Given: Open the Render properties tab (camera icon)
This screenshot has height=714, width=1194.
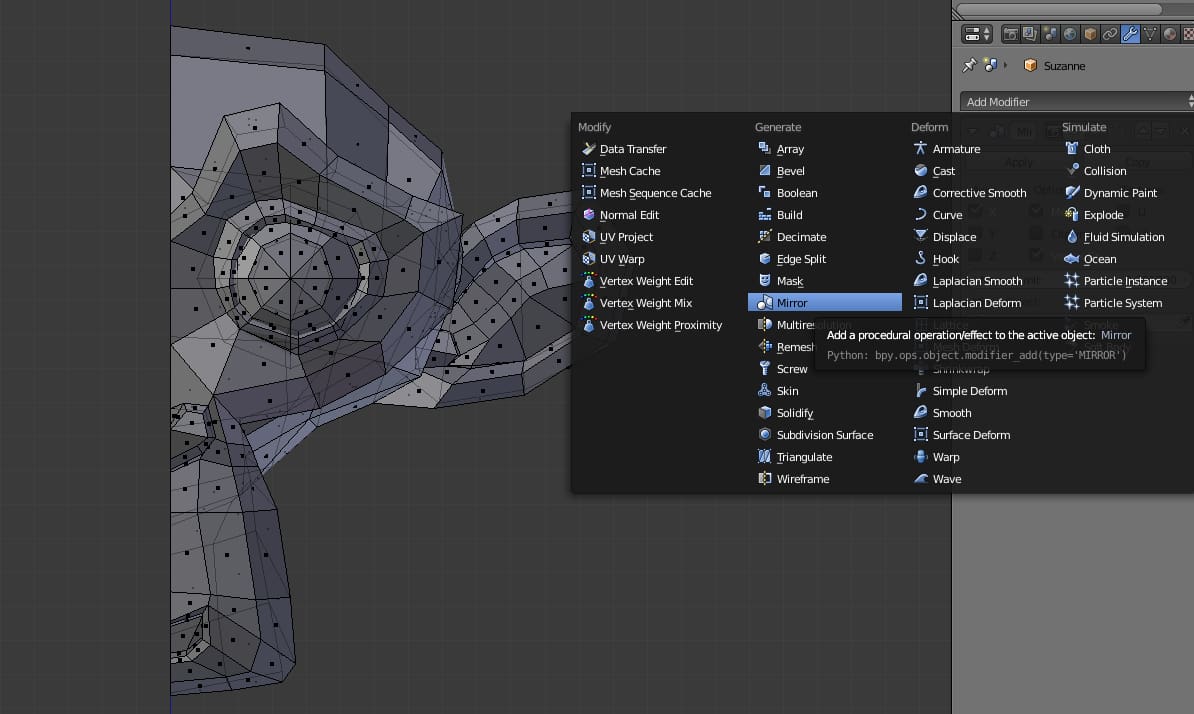Looking at the screenshot, I should tap(1010, 33).
